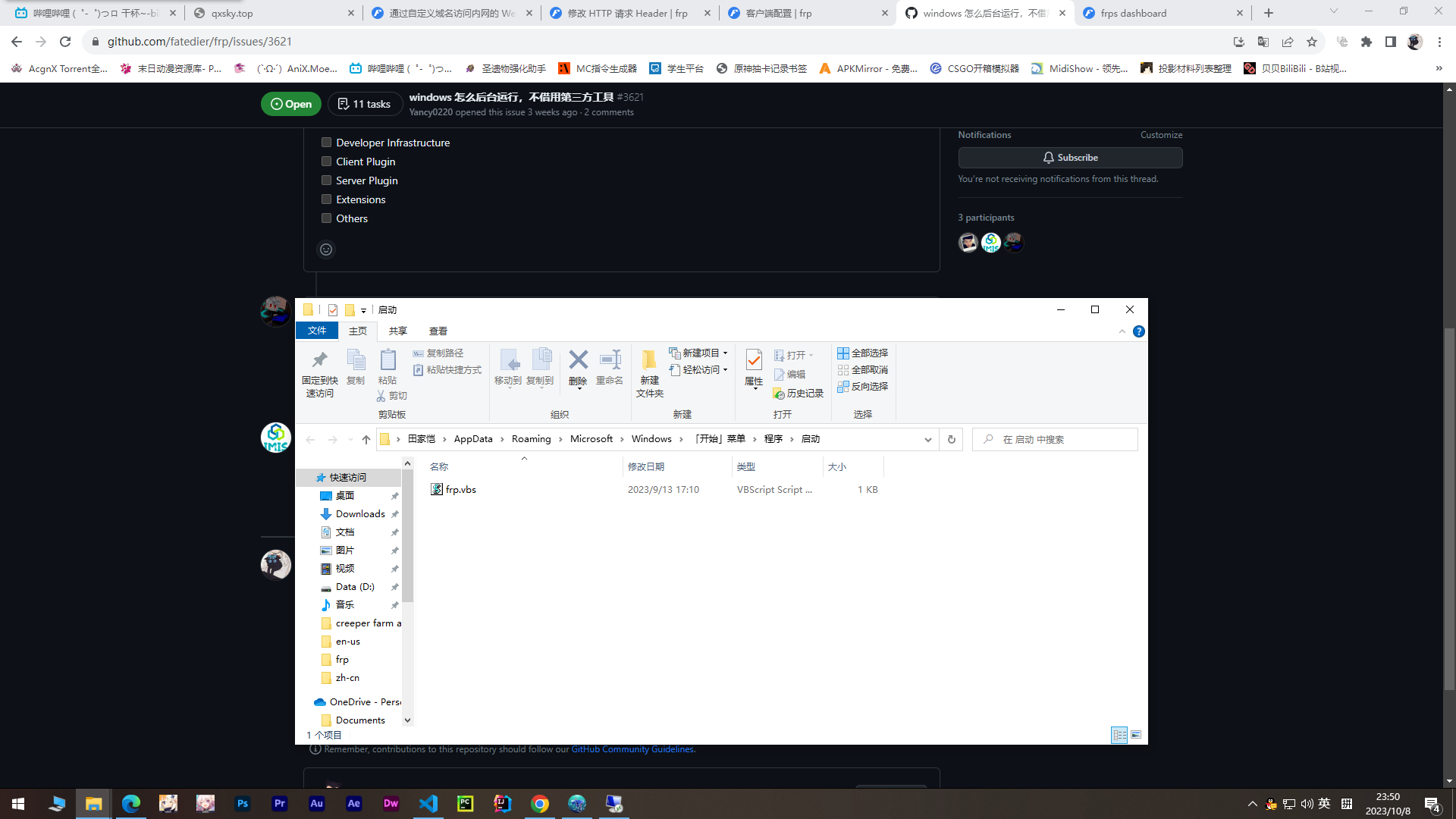The height and width of the screenshot is (819, 1456).
Task: Check the Others checkbox
Action: (326, 218)
